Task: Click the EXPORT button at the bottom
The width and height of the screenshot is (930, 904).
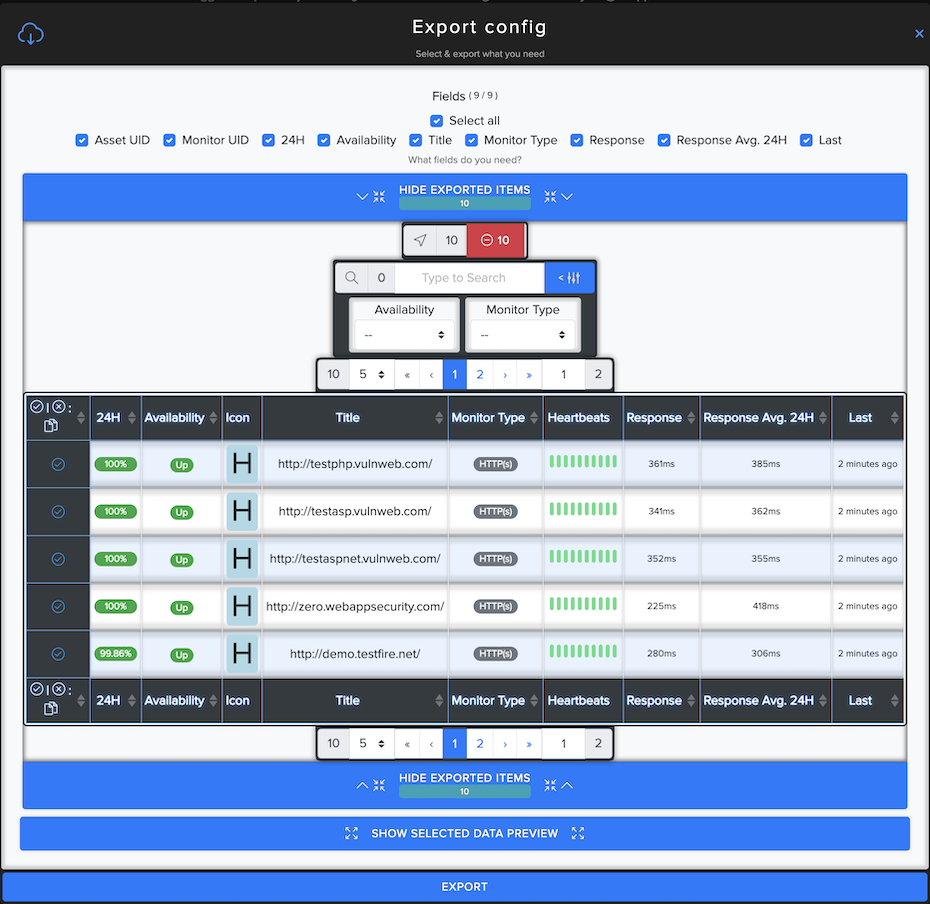Action: [x=464, y=886]
